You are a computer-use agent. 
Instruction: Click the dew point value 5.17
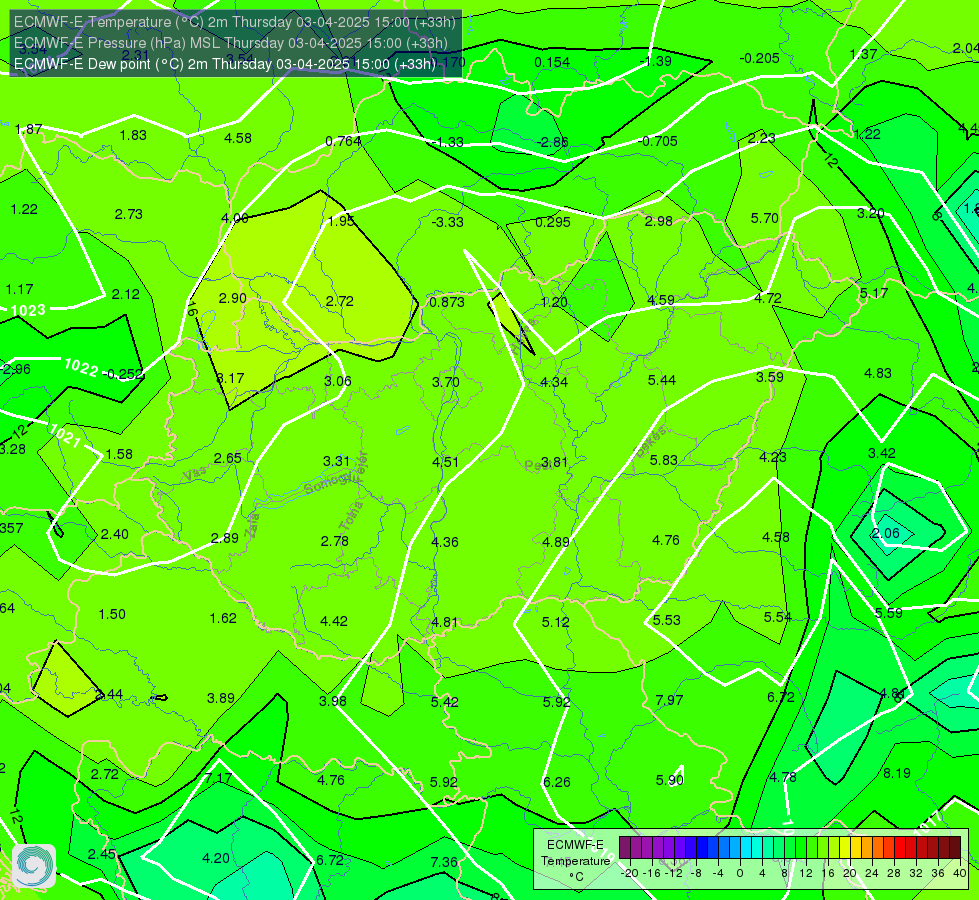[x=873, y=293]
